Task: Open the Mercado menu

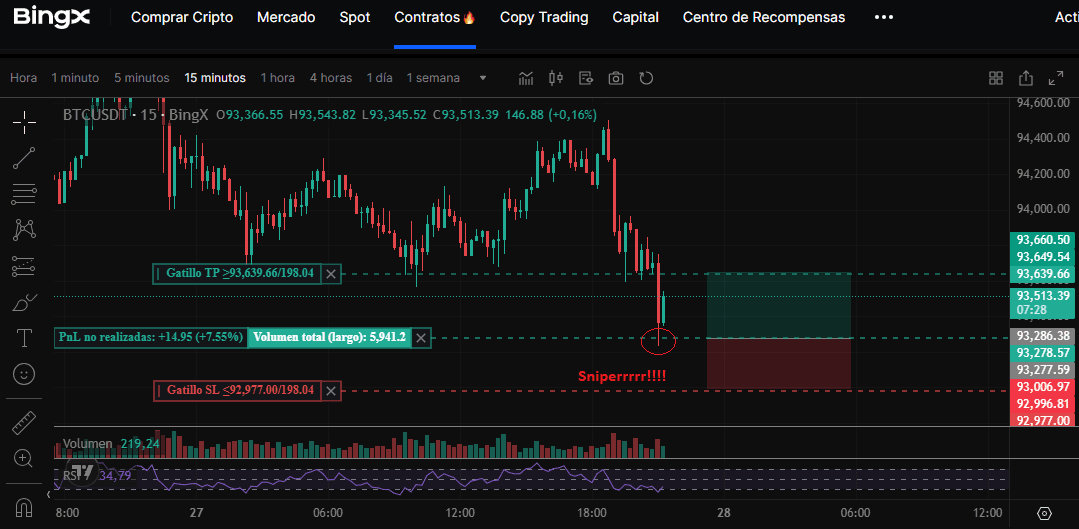Action: tap(286, 17)
